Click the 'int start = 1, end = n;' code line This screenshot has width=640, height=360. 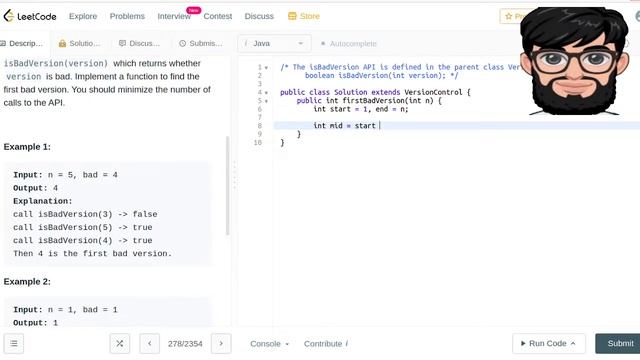click(361, 109)
